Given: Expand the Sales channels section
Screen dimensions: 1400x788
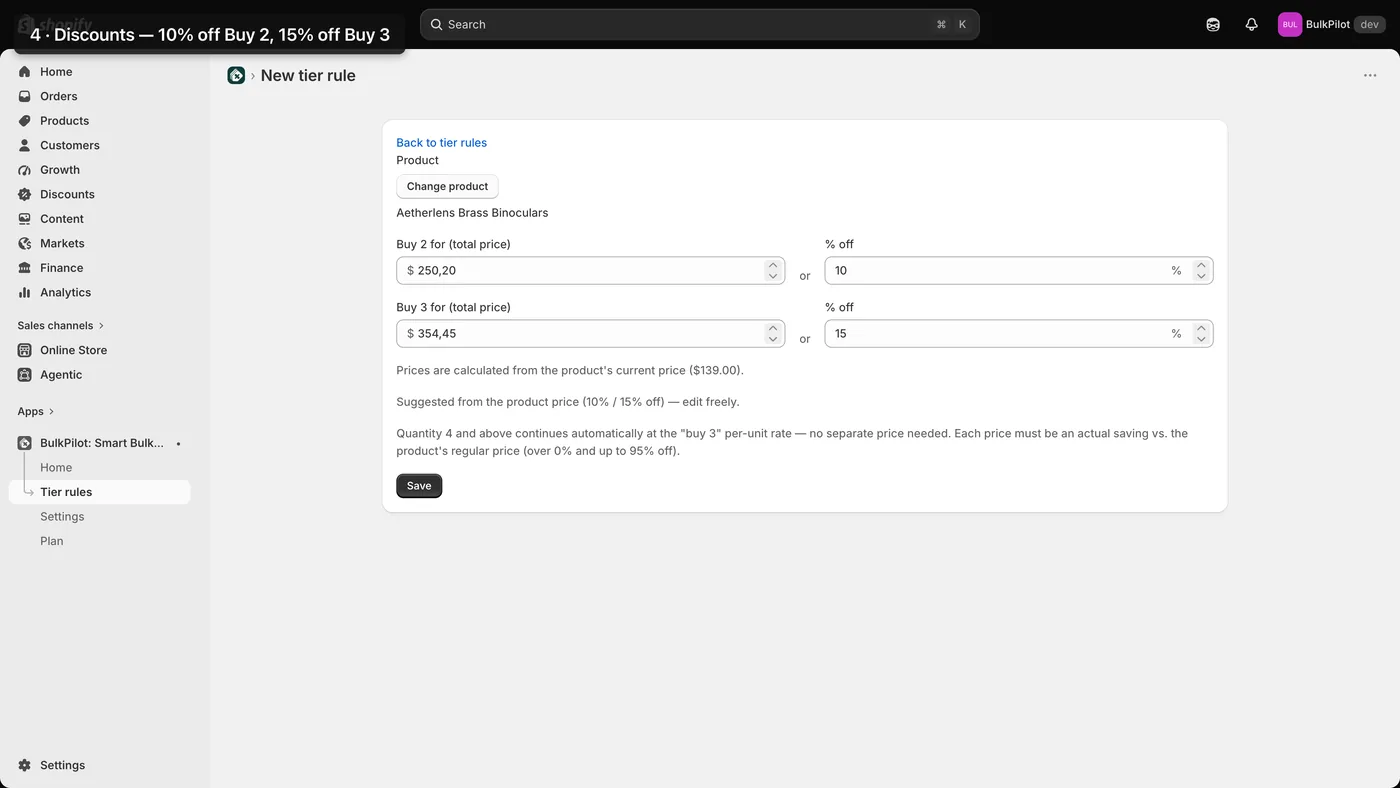Looking at the screenshot, I should pos(61,326).
